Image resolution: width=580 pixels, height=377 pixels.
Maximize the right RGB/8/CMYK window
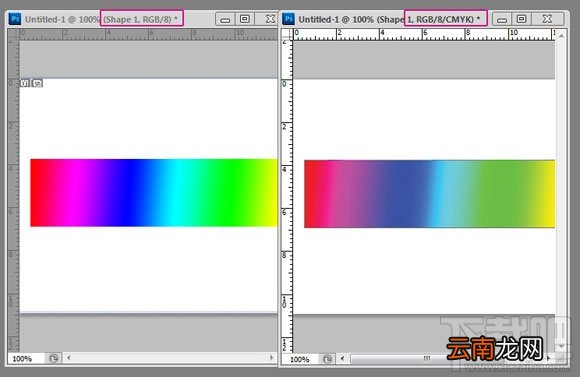(x=521, y=19)
